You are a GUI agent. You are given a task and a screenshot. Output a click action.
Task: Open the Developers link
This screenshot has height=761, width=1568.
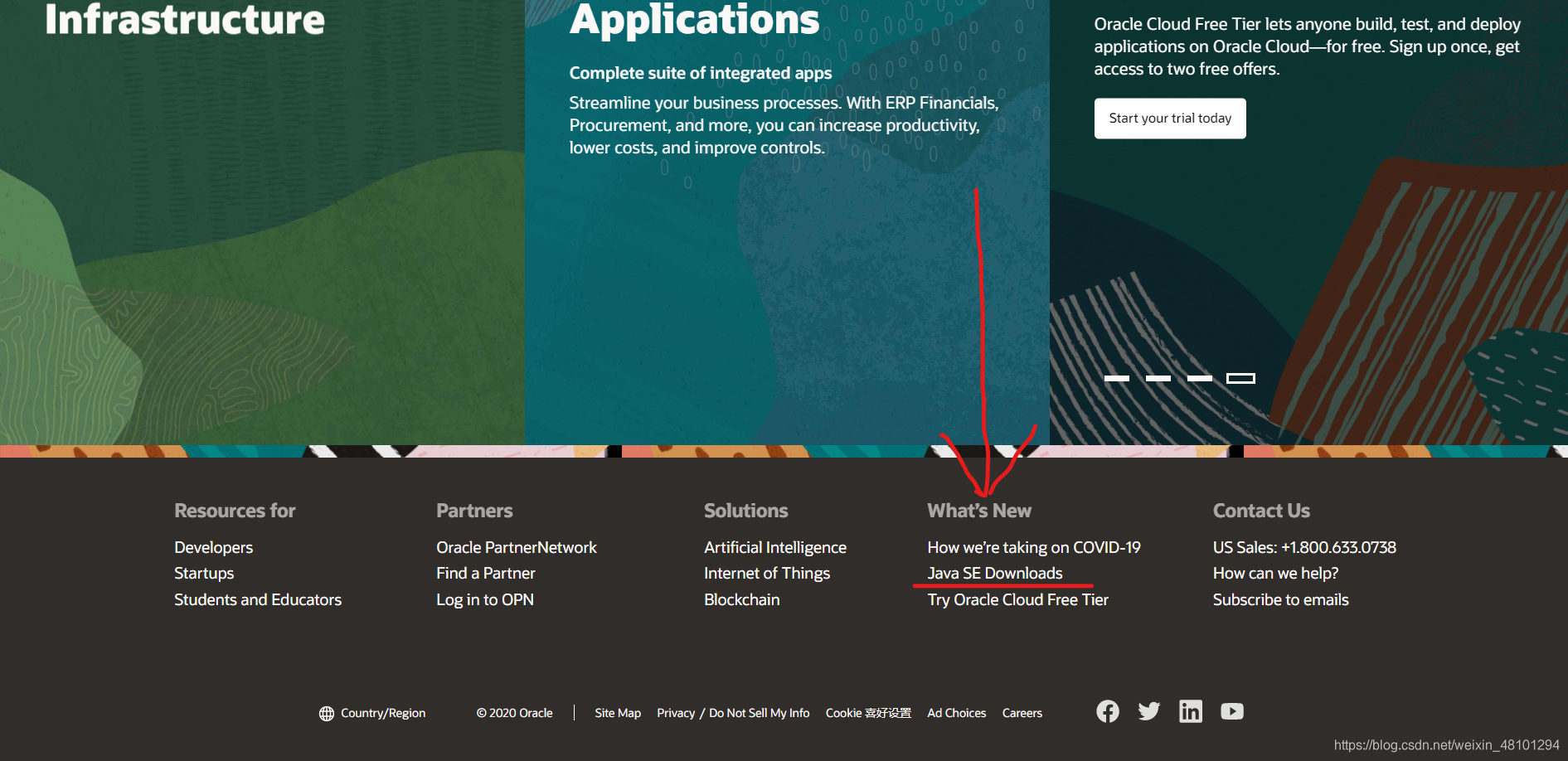click(x=213, y=547)
